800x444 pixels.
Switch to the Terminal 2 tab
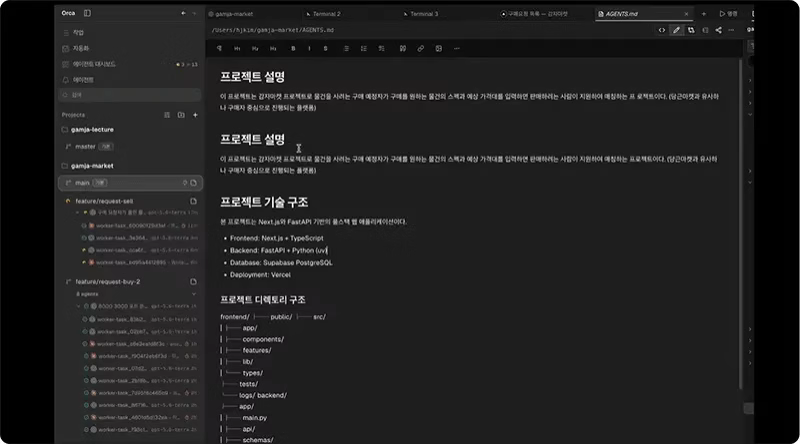[323, 14]
